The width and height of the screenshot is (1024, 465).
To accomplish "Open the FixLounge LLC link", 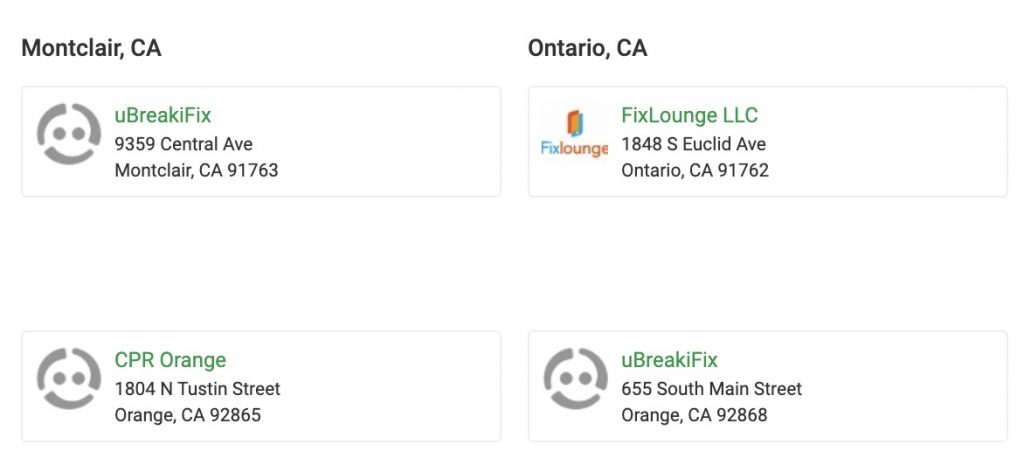I will coord(689,116).
